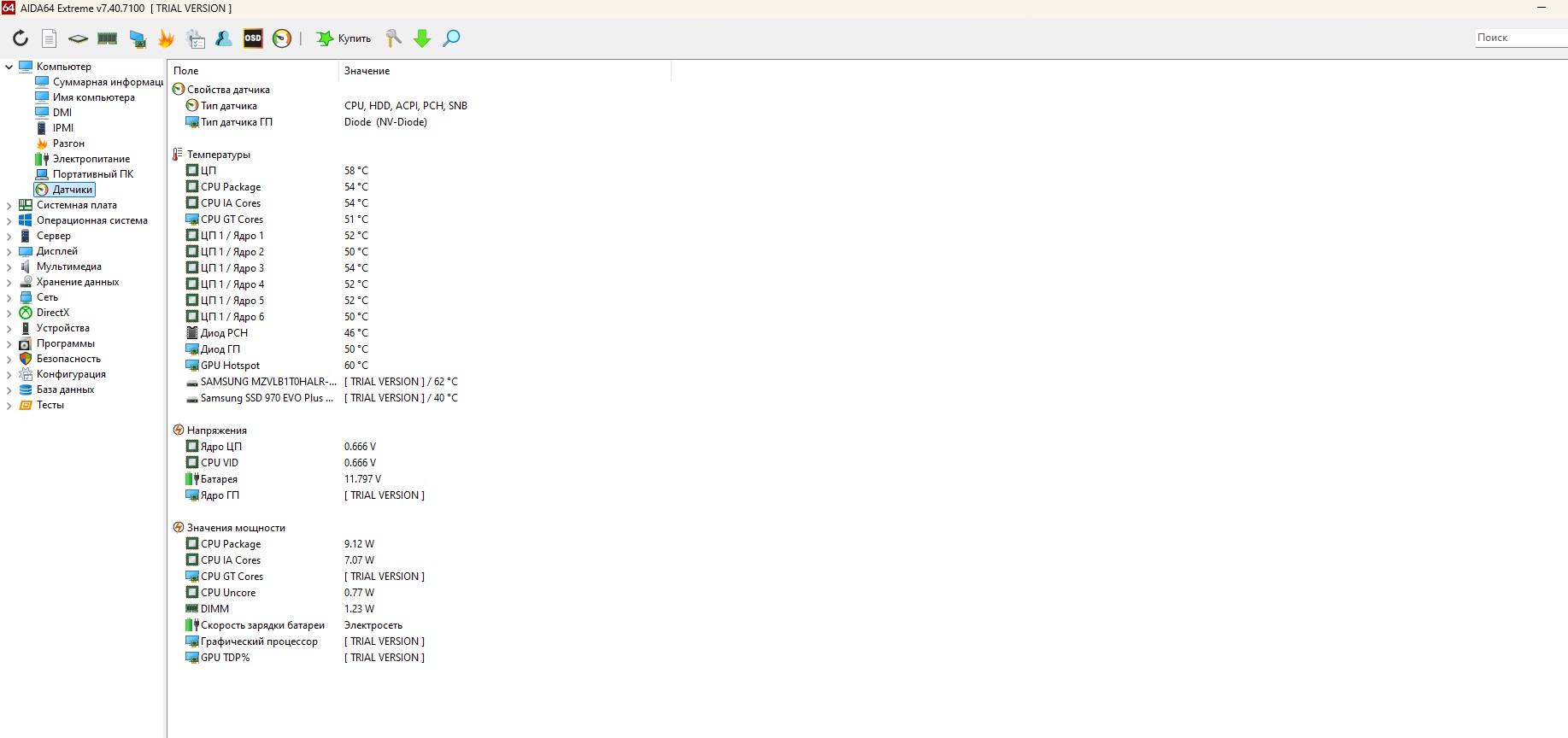This screenshot has height=738, width=1568.
Task: Select CPU GT Cores temperature row
Action: click(x=232, y=220)
